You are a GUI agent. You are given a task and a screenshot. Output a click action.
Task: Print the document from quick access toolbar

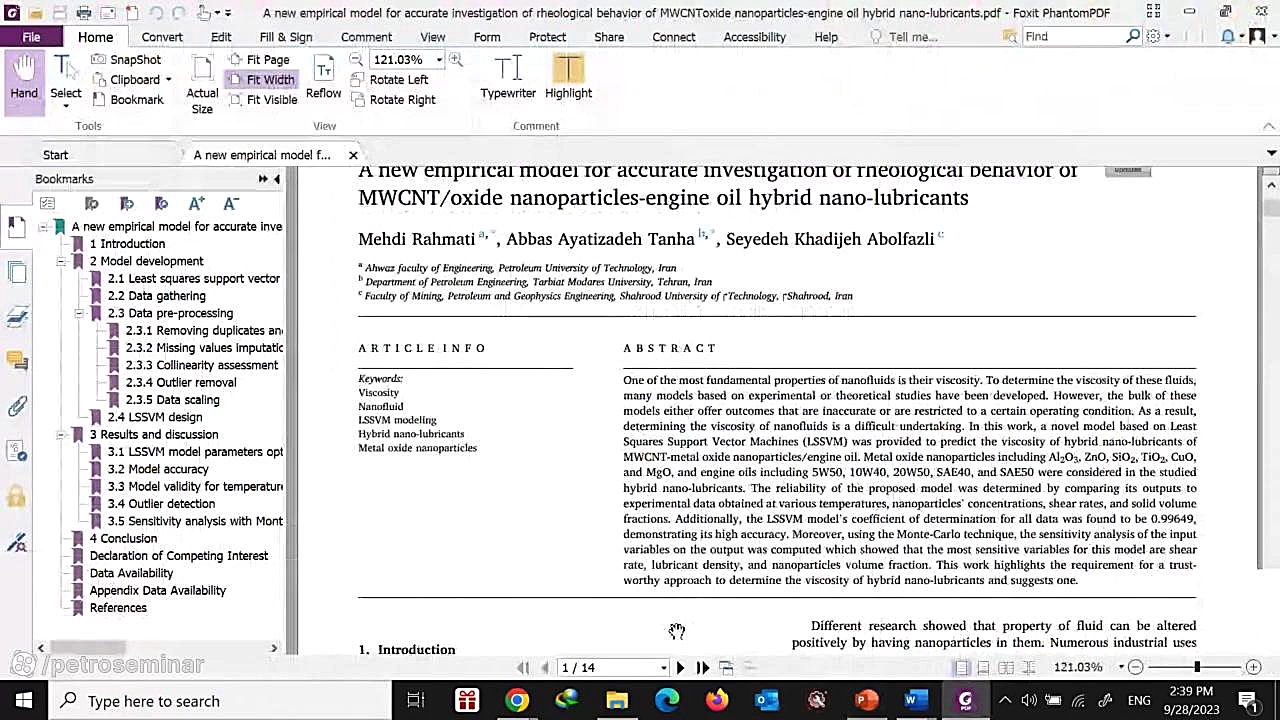[84, 13]
